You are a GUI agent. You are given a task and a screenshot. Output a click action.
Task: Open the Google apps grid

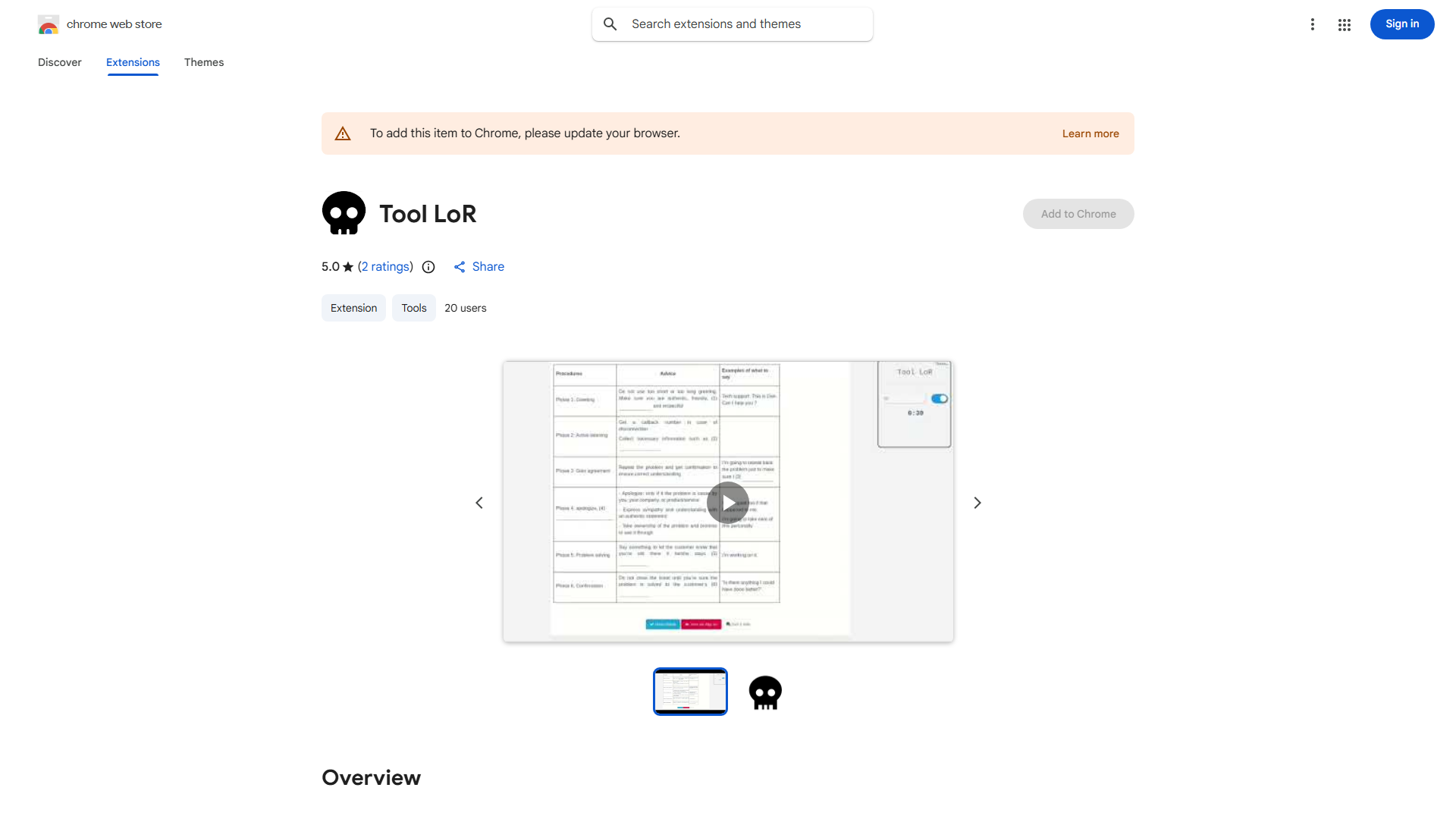(1345, 25)
